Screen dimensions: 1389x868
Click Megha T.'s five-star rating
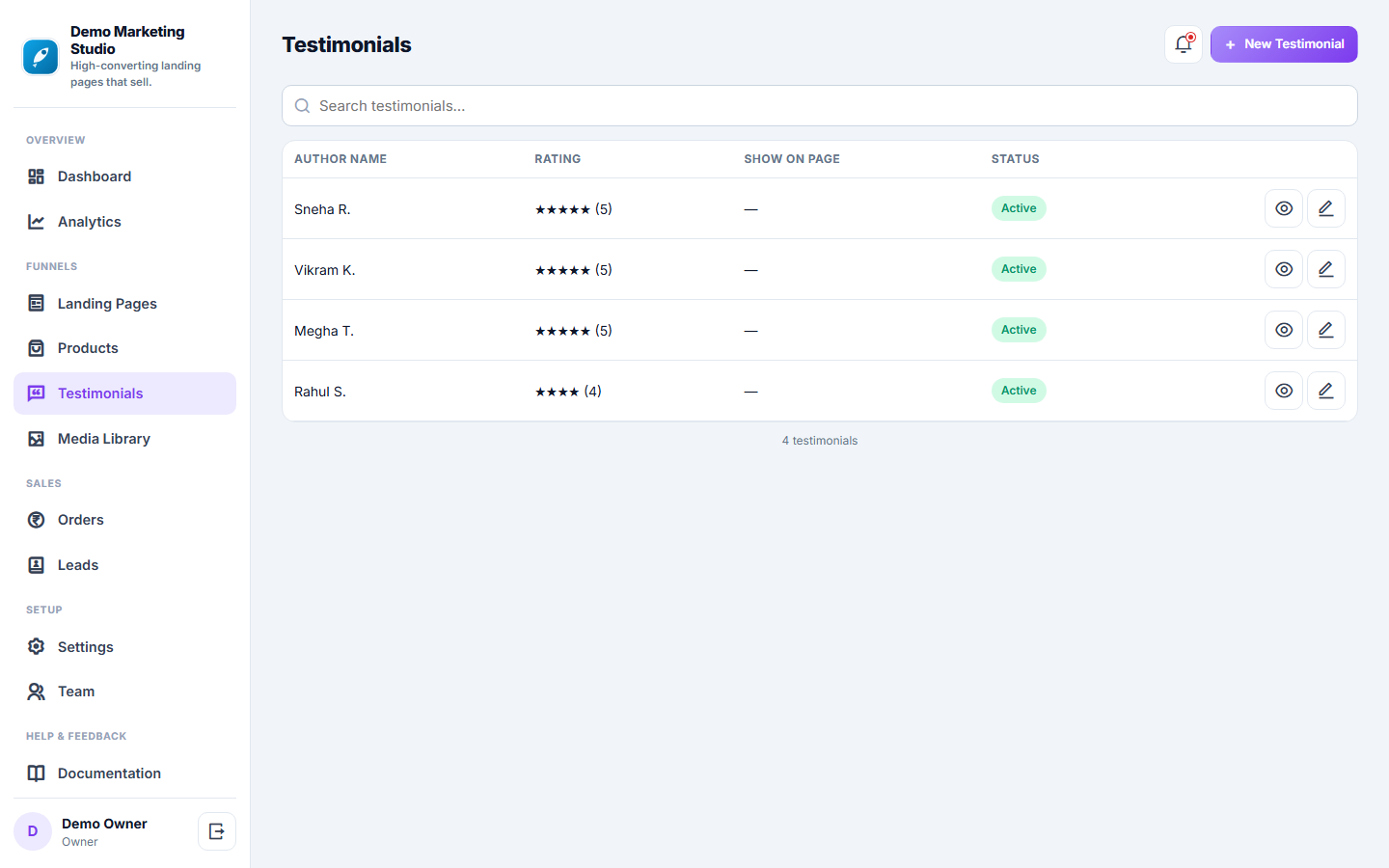click(x=574, y=331)
